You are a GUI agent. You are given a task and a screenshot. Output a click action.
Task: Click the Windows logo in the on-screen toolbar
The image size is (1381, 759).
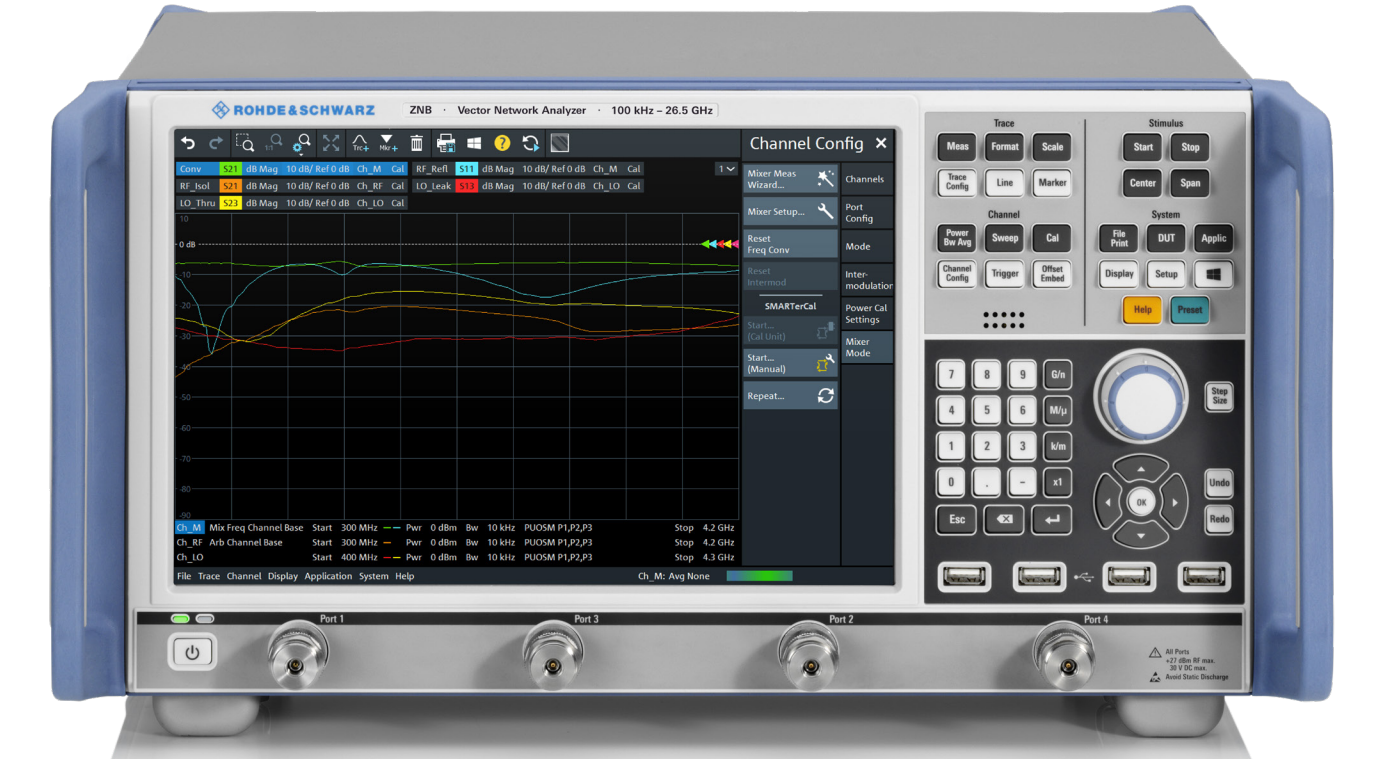[474, 144]
